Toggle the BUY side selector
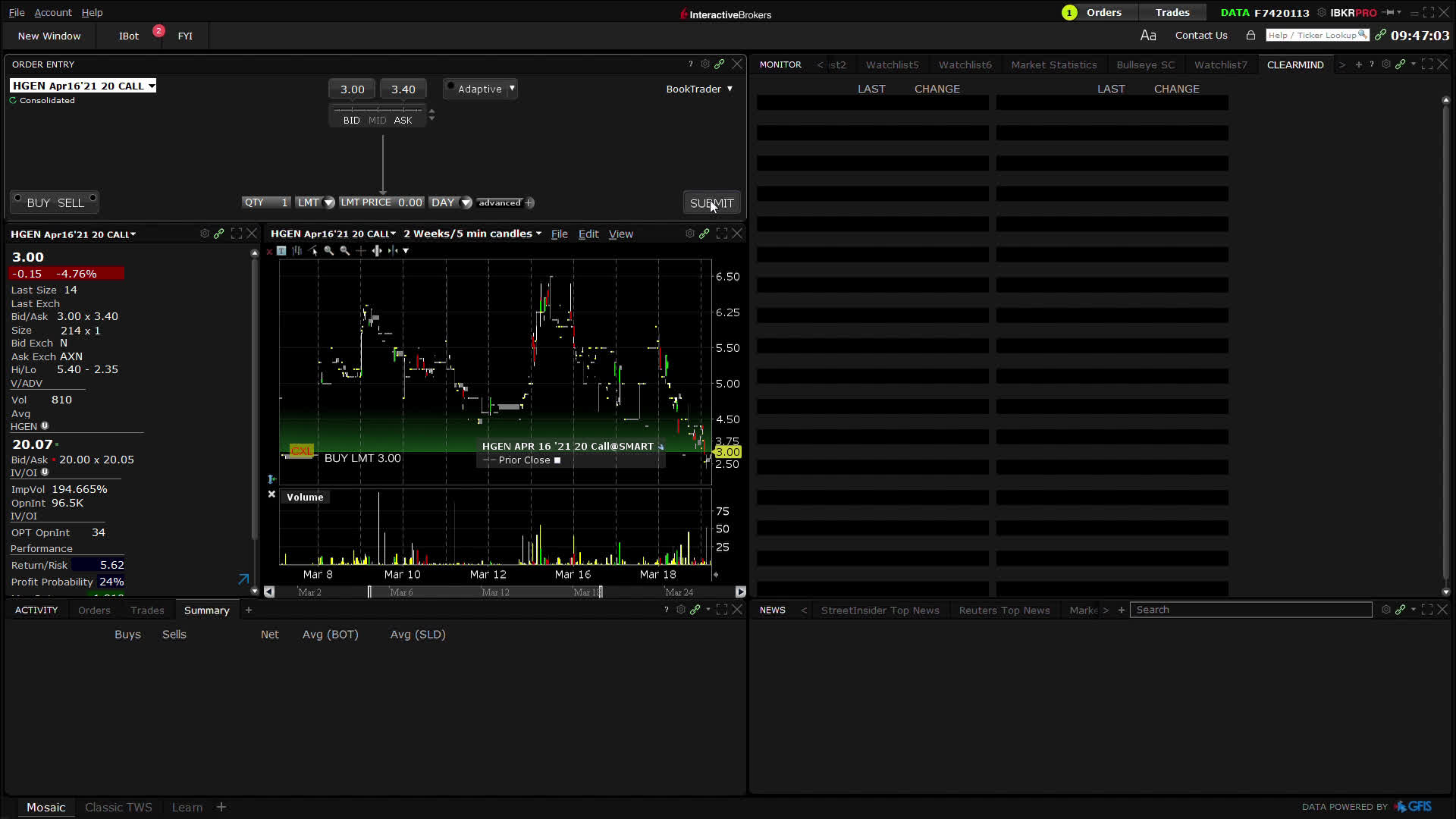1456x819 pixels. coord(38,202)
